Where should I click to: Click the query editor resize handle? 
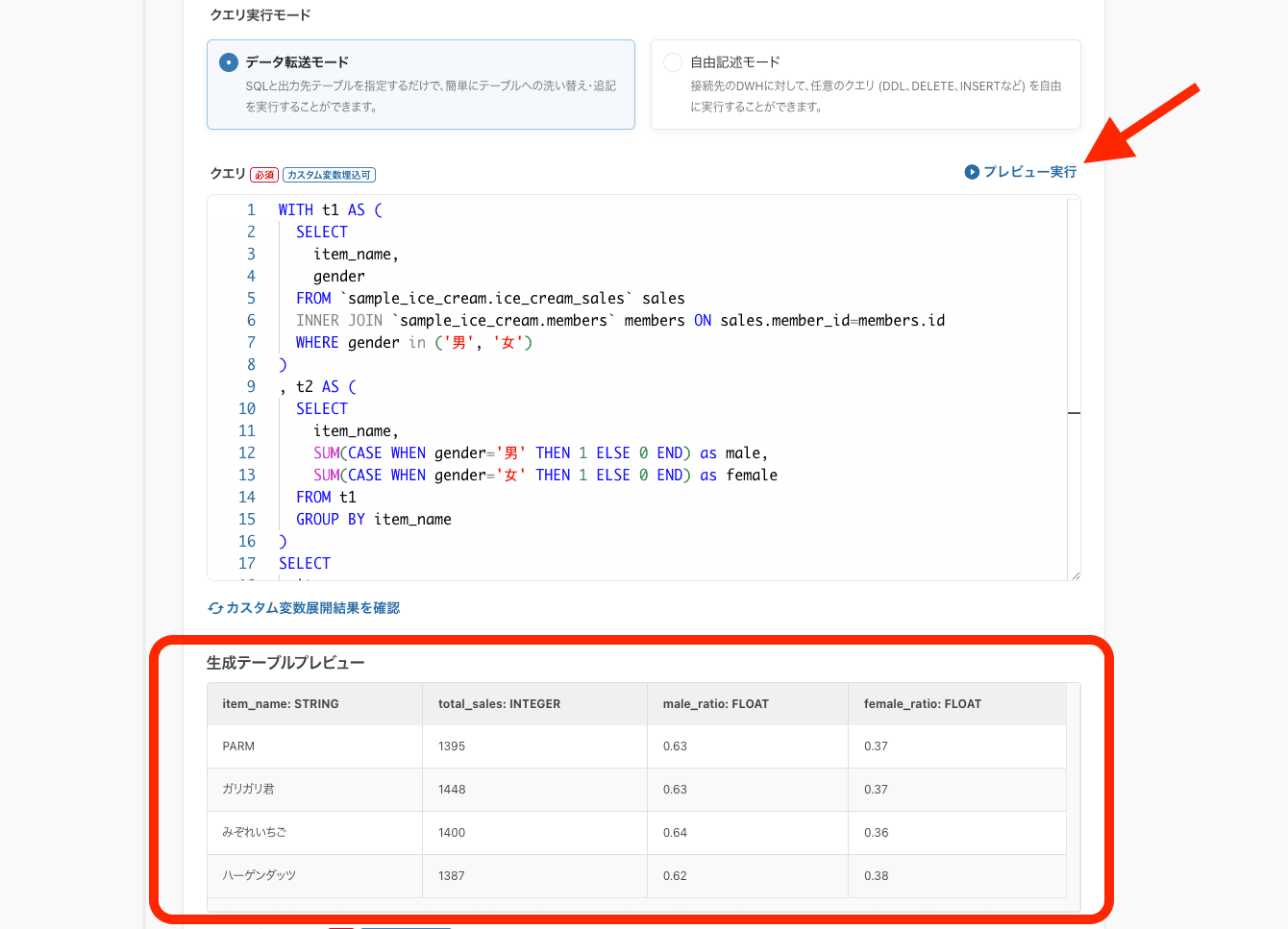tap(1075, 575)
